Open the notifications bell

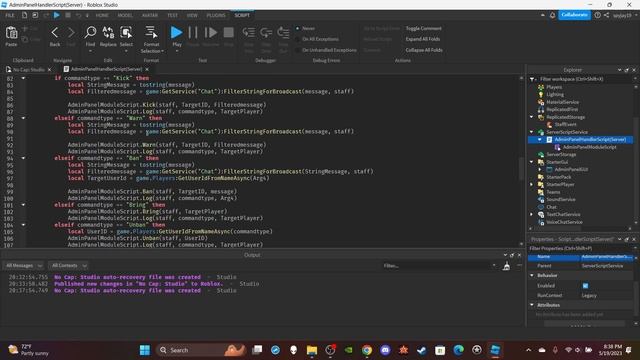(552, 15)
